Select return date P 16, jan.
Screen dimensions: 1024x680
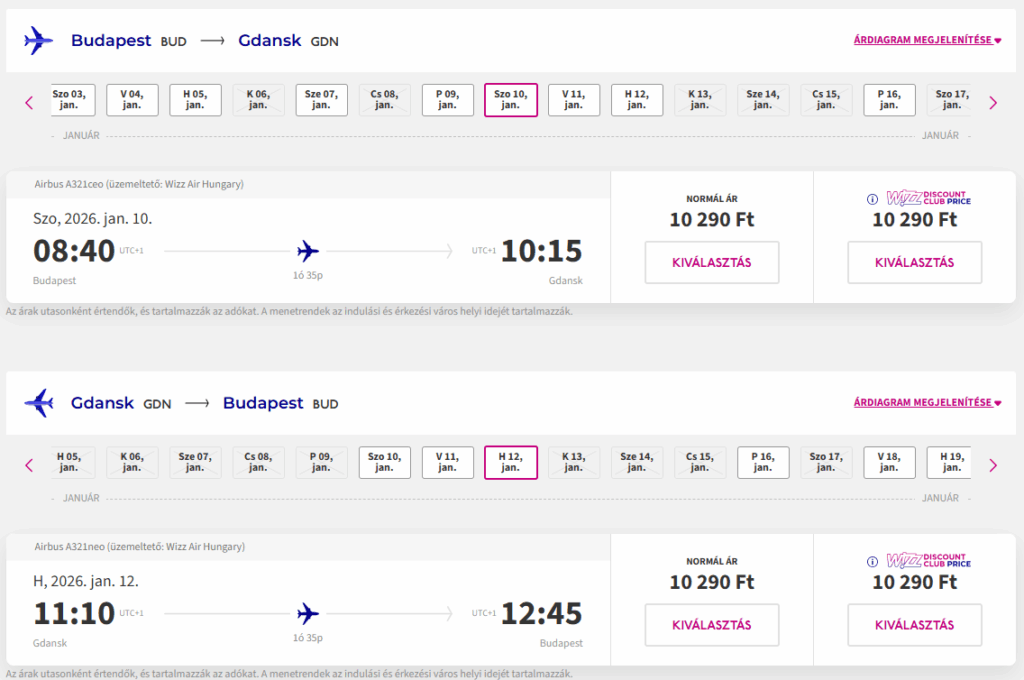pos(763,462)
